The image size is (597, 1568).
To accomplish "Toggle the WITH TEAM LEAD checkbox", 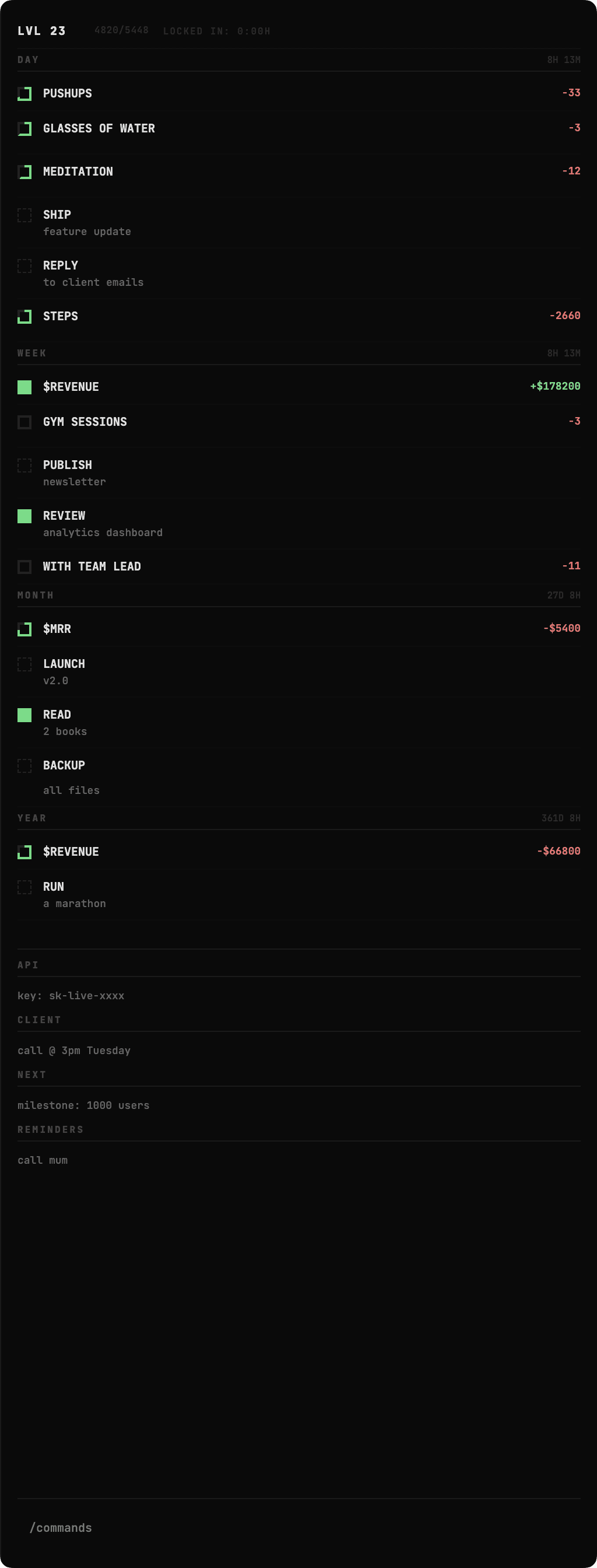I will tap(25, 566).
